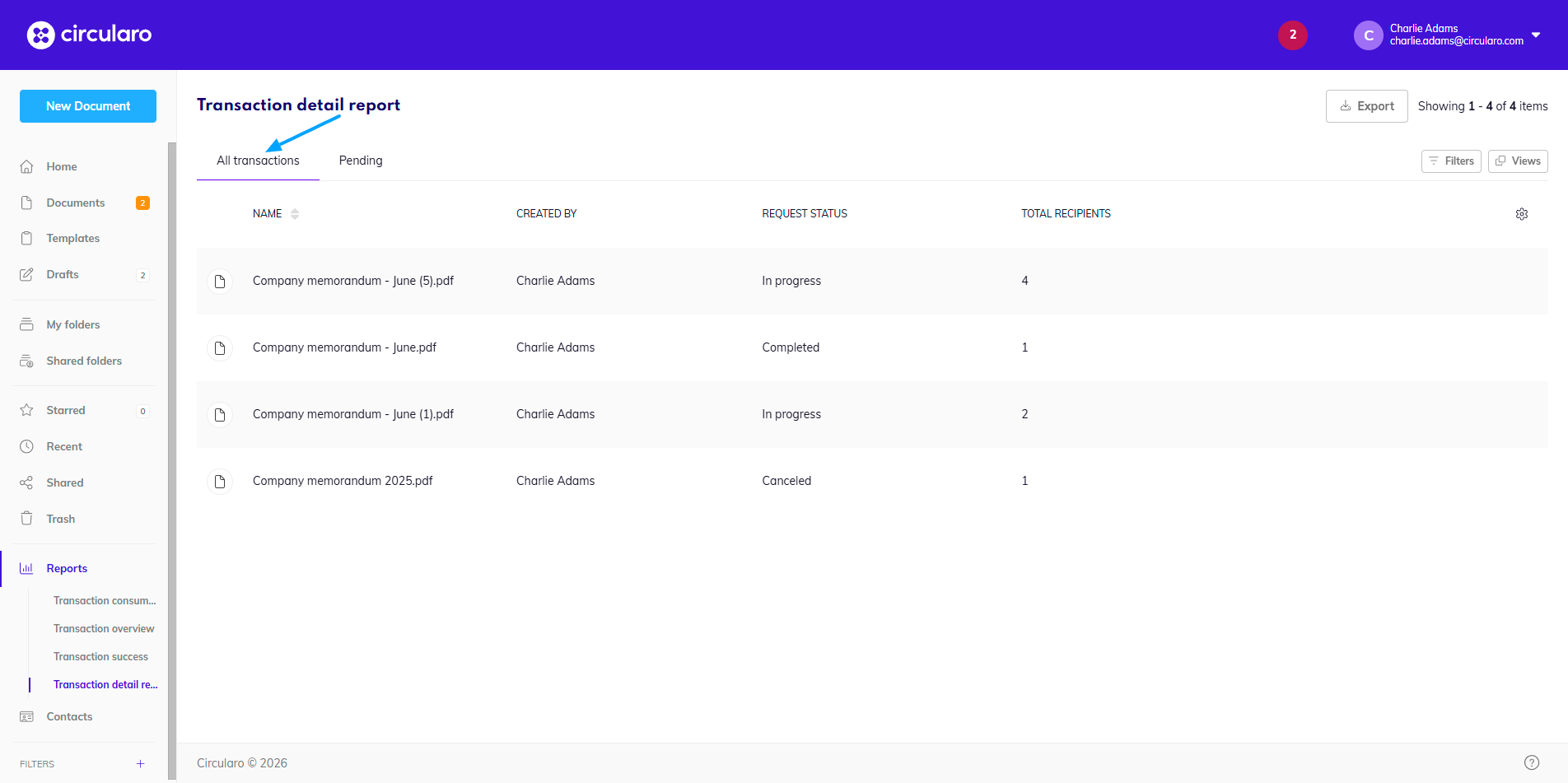
Task: Click the help question mark icon
Action: coord(1531,762)
